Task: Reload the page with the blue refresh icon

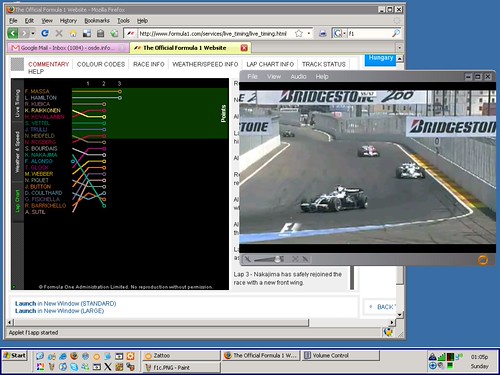Action: [x=45, y=33]
